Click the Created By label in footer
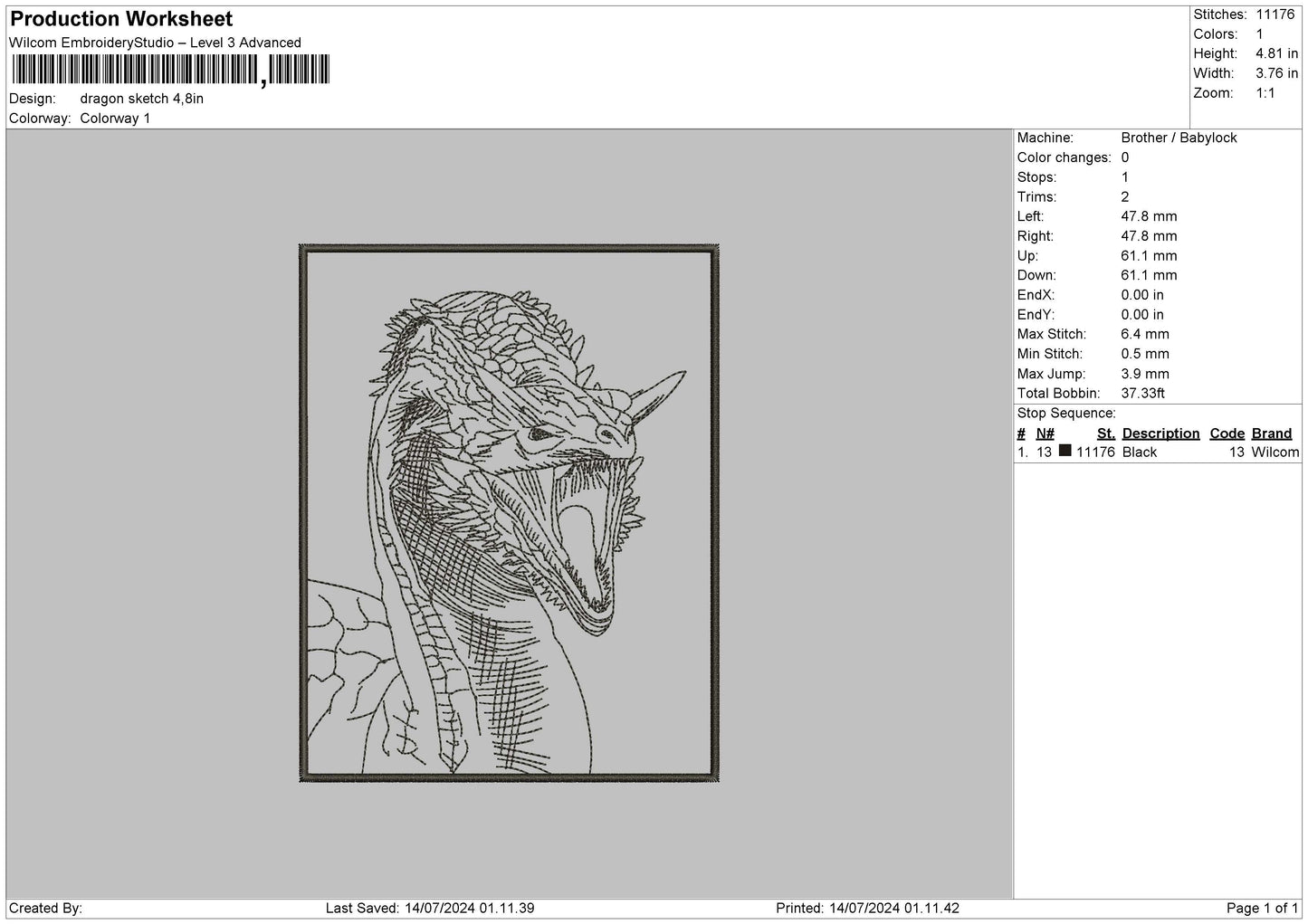The width and height of the screenshot is (1308, 924). [46, 909]
